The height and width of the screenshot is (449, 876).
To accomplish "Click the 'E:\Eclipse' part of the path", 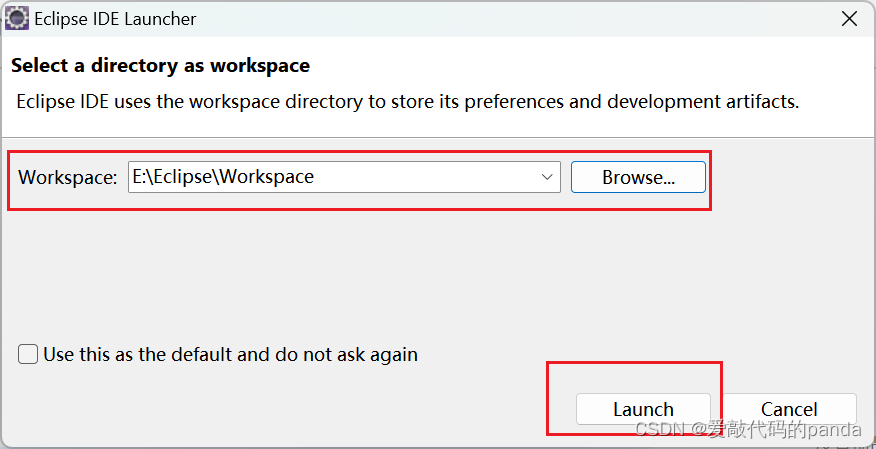I will (173, 176).
